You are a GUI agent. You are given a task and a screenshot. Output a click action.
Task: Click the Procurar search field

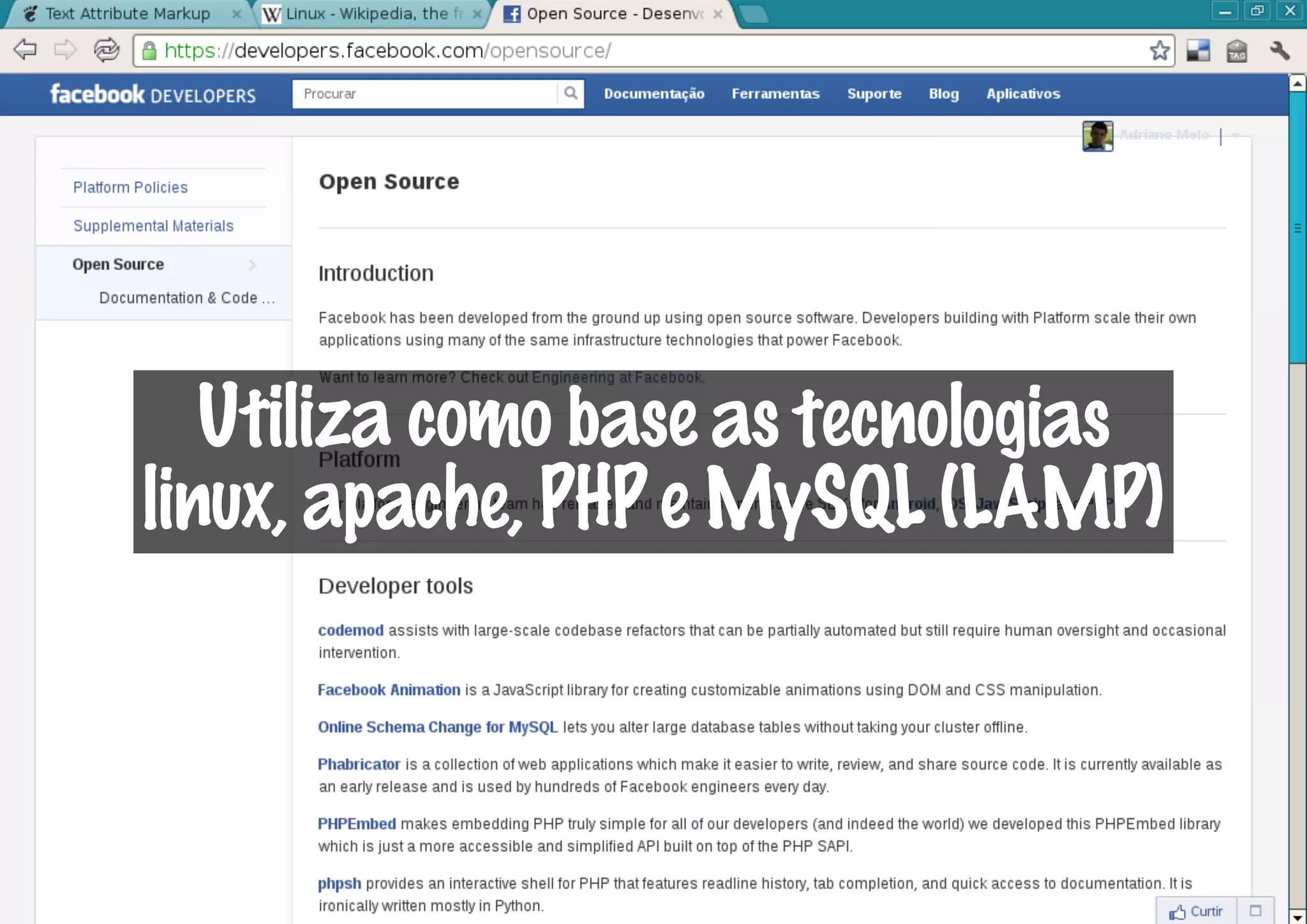coord(424,94)
